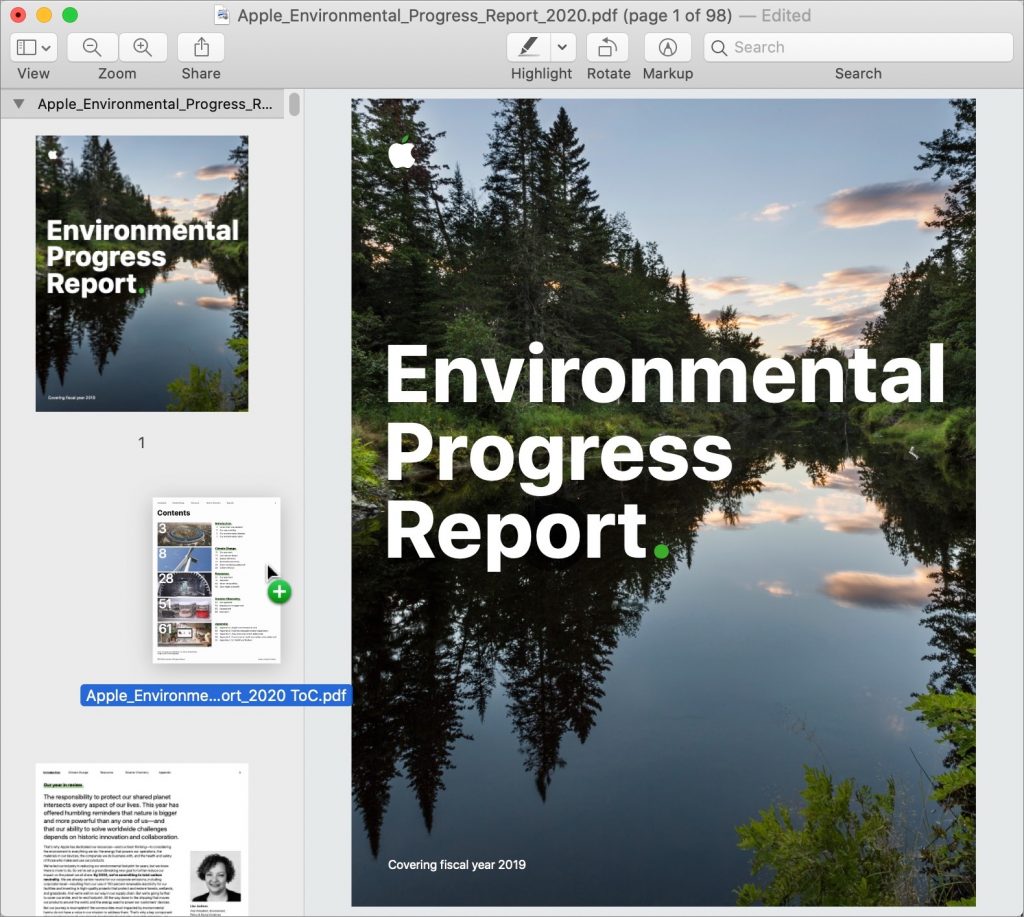
Task: Open the Share menu icon
Action: point(201,47)
